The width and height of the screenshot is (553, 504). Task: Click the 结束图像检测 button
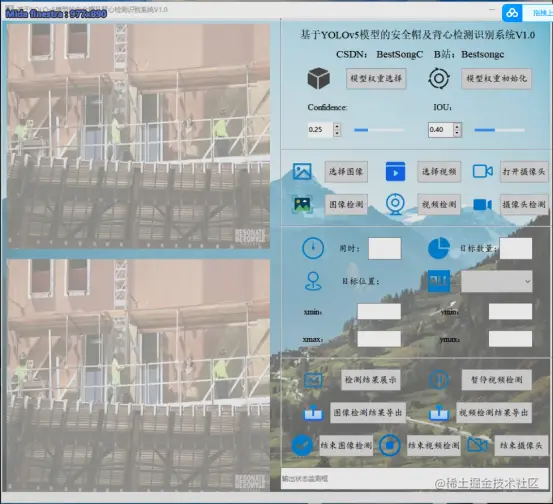click(346, 445)
